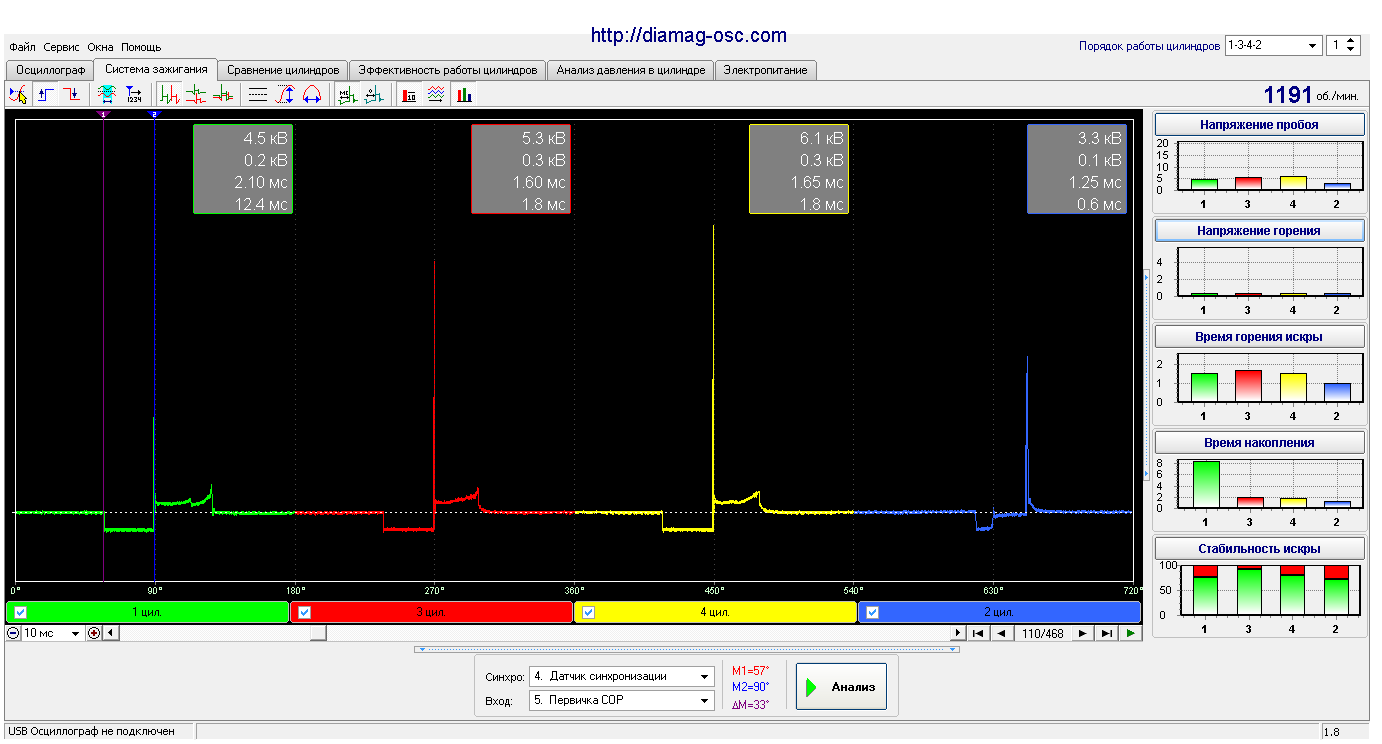
Task: Click the multi-line wave trends icon
Action: 436,95
